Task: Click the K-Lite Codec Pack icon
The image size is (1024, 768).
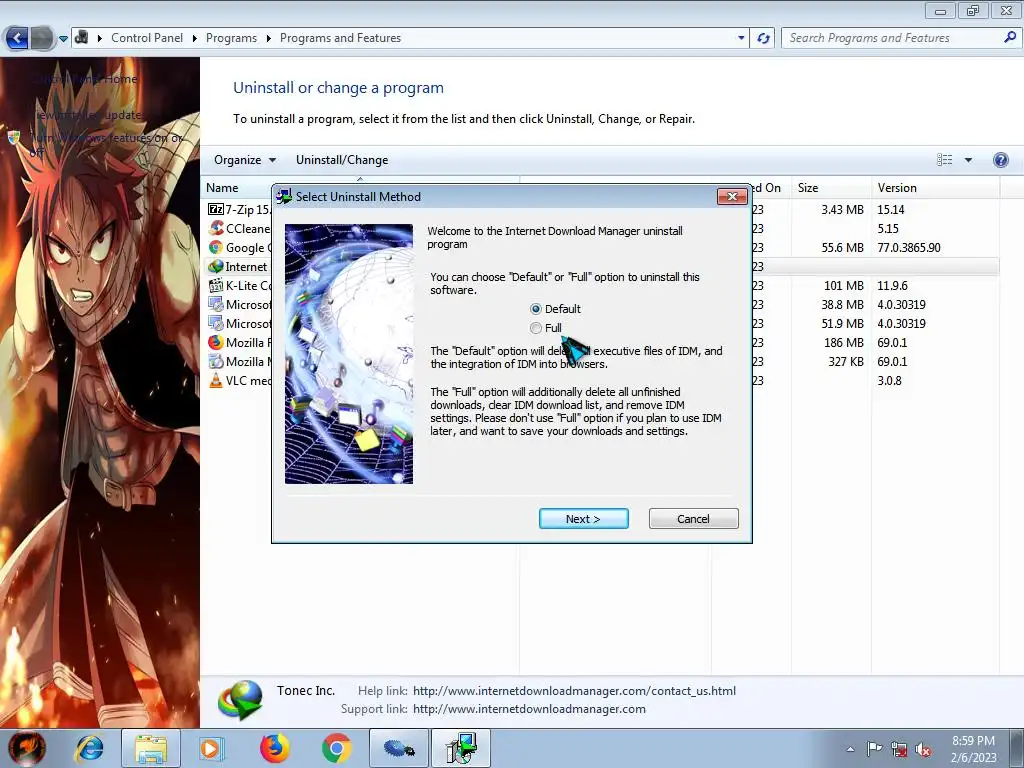Action: point(216,285)
